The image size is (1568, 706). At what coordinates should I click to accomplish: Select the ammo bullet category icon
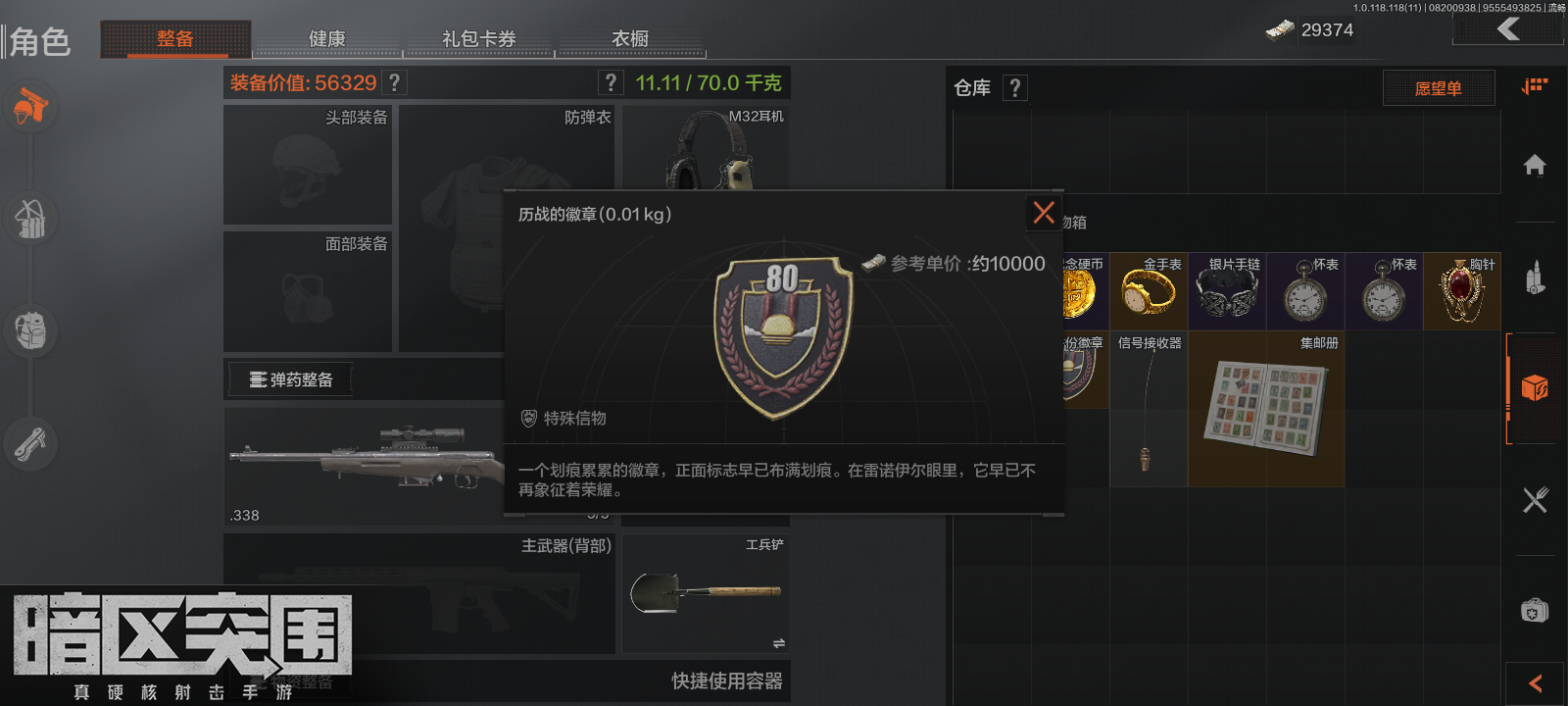(x=1535, y=277)
